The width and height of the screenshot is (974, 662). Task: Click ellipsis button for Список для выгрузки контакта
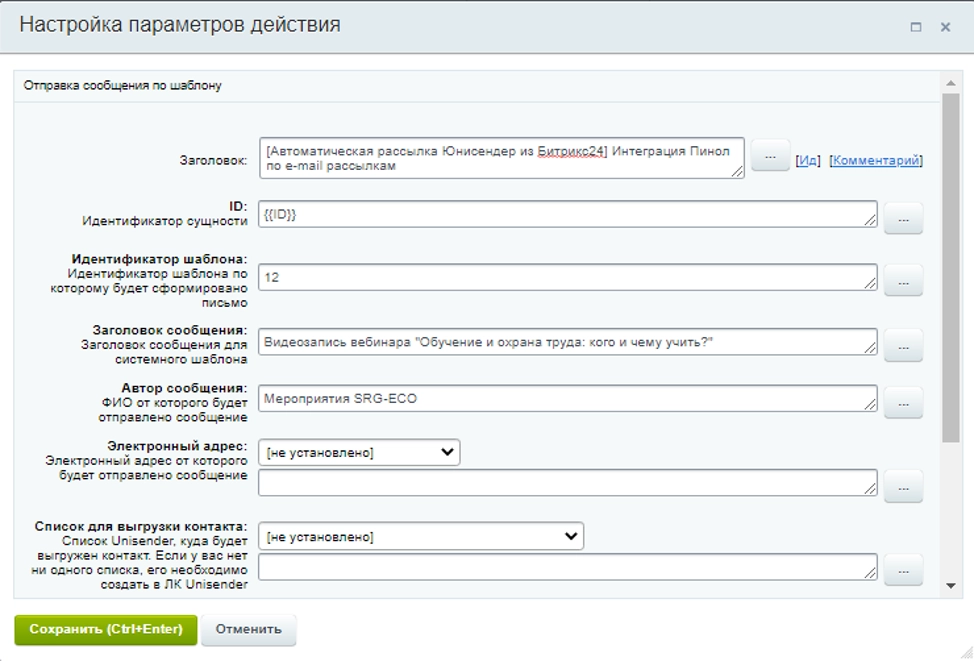pos(903,570)
